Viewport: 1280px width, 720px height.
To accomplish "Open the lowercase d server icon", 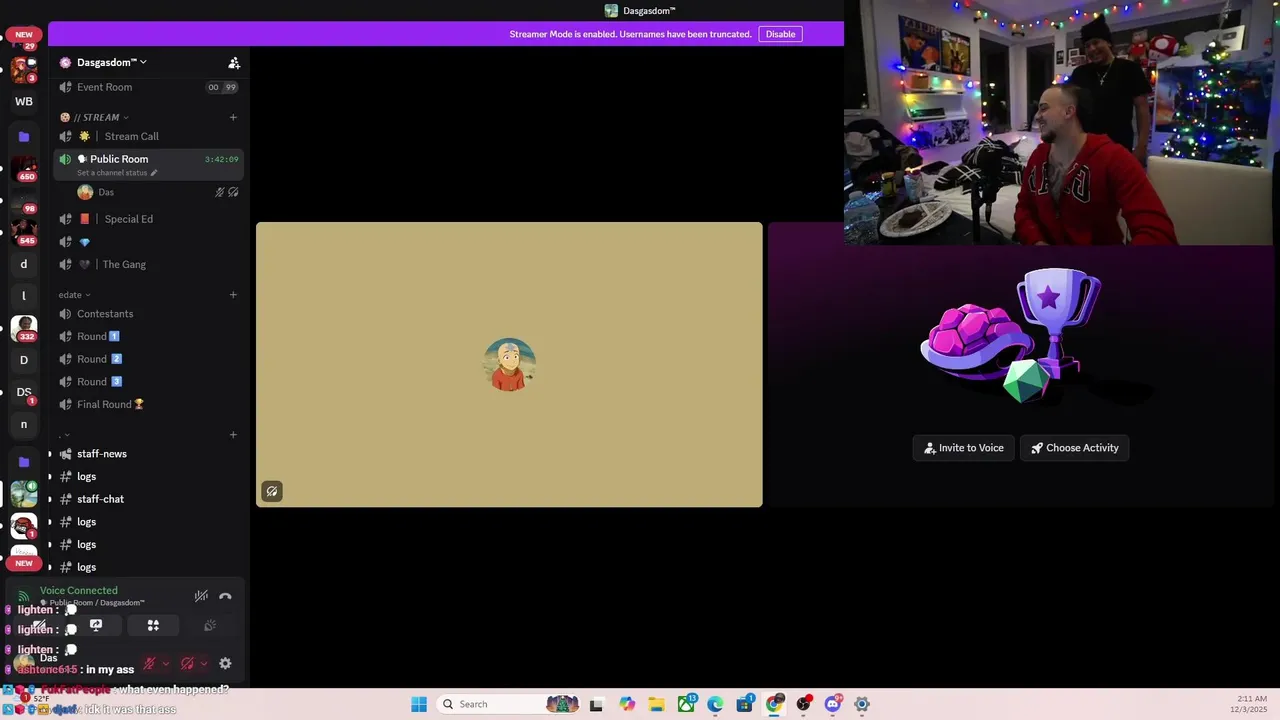I will point(24,264).
